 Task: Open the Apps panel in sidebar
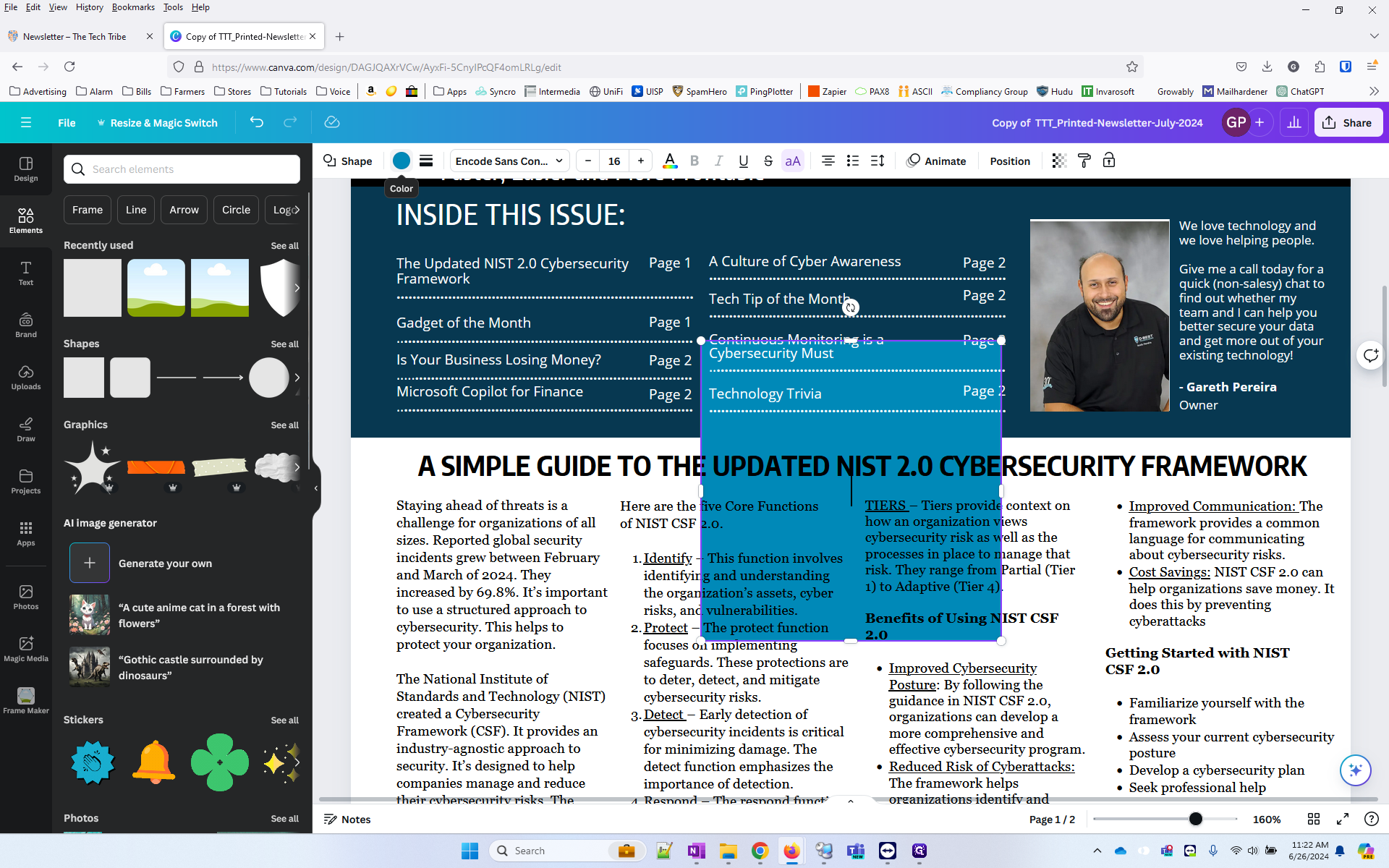(x=26, y=534)
